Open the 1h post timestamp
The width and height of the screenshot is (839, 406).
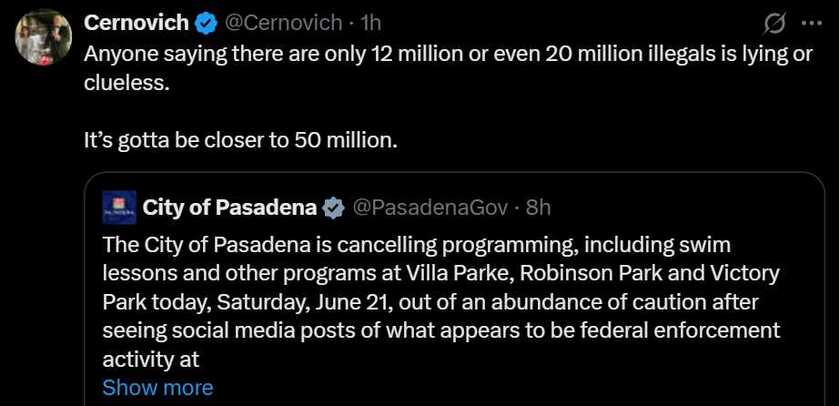pos(371,23)
